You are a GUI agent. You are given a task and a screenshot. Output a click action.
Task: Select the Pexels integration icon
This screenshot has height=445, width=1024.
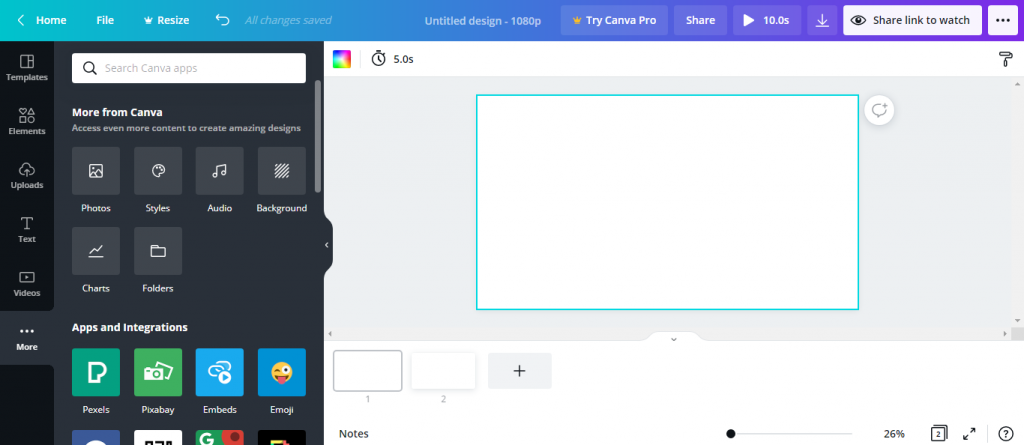(96, 372)
